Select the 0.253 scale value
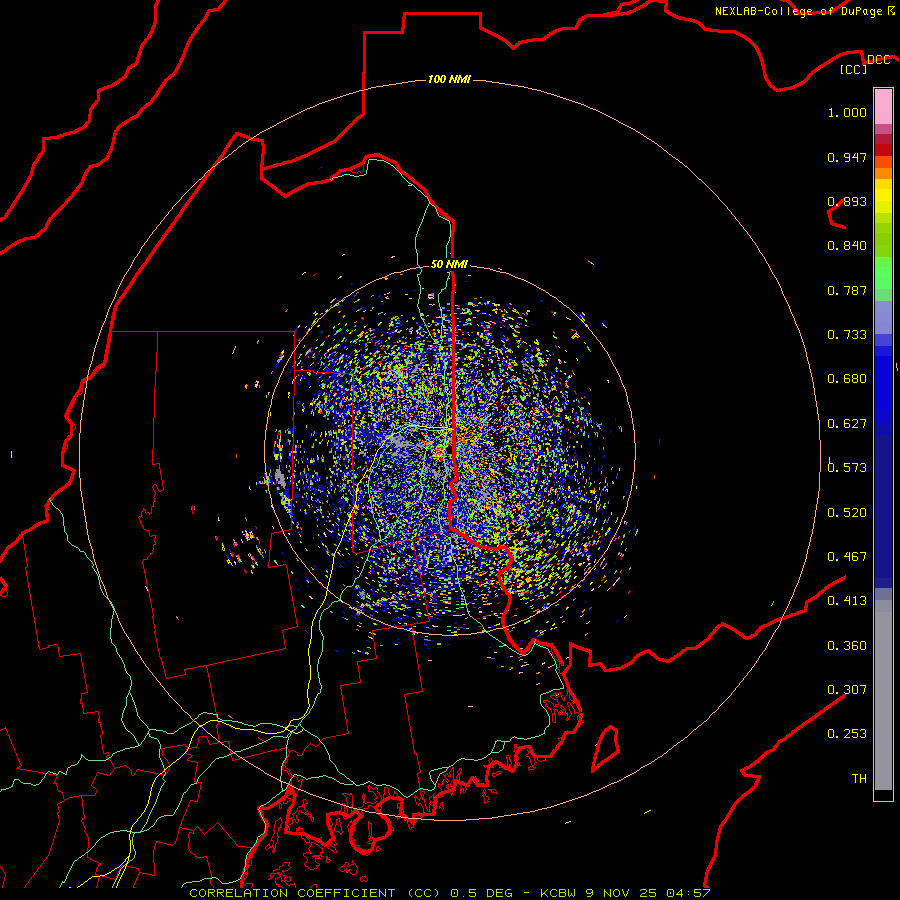This screenshot has height=900, width=900. point(847,734)
